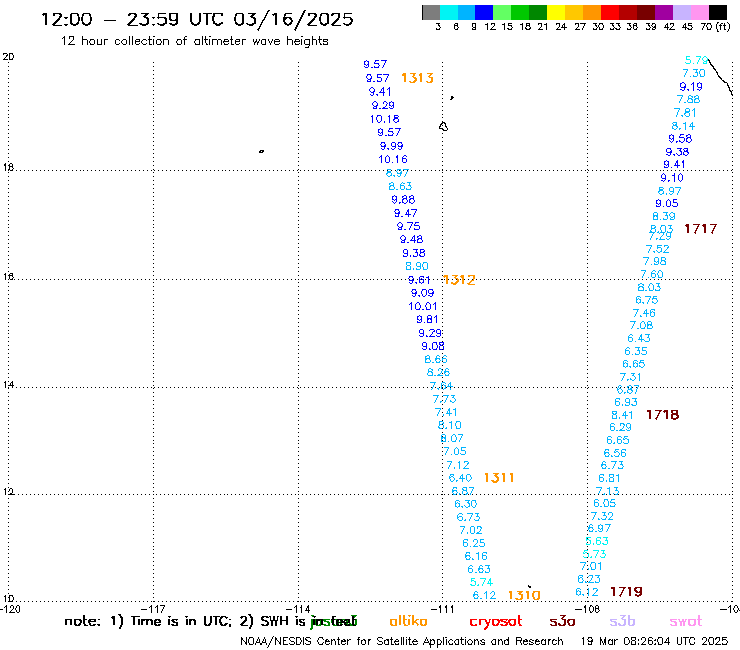Click the 9.75 wave height value
Viewport: 740px width, 650px height.
(x=409, y=226)
